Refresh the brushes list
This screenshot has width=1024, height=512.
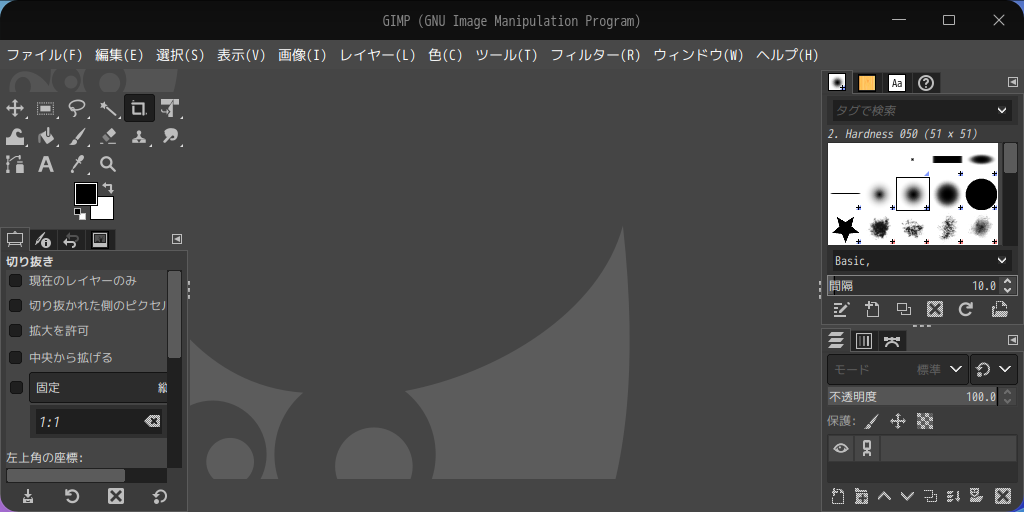point(967,309)
